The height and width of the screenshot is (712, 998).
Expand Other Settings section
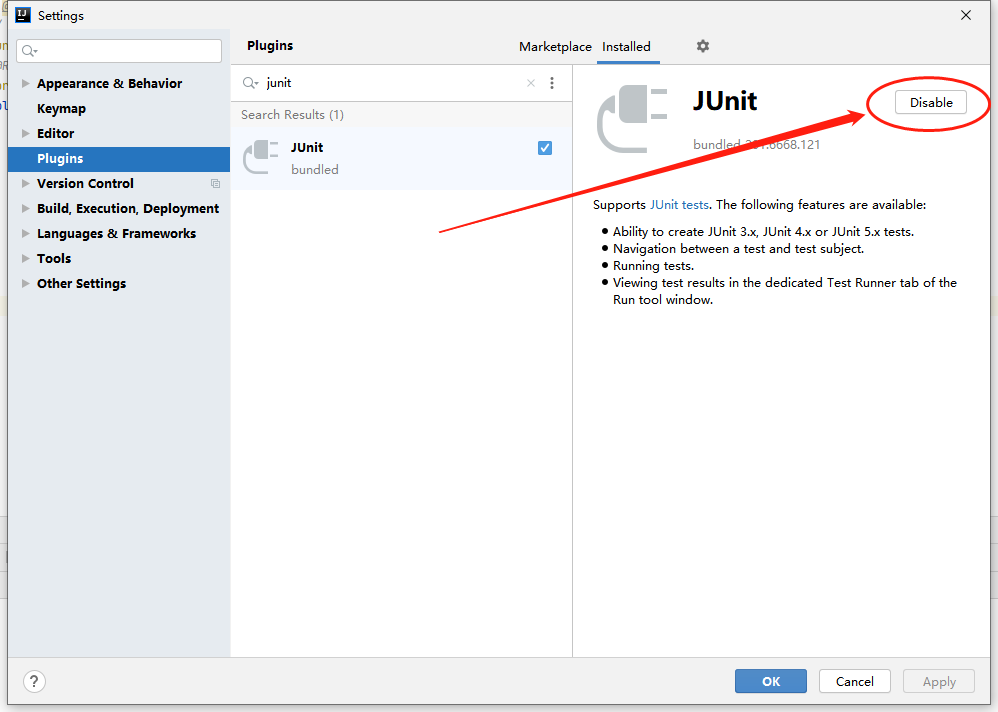coord(25,283)
